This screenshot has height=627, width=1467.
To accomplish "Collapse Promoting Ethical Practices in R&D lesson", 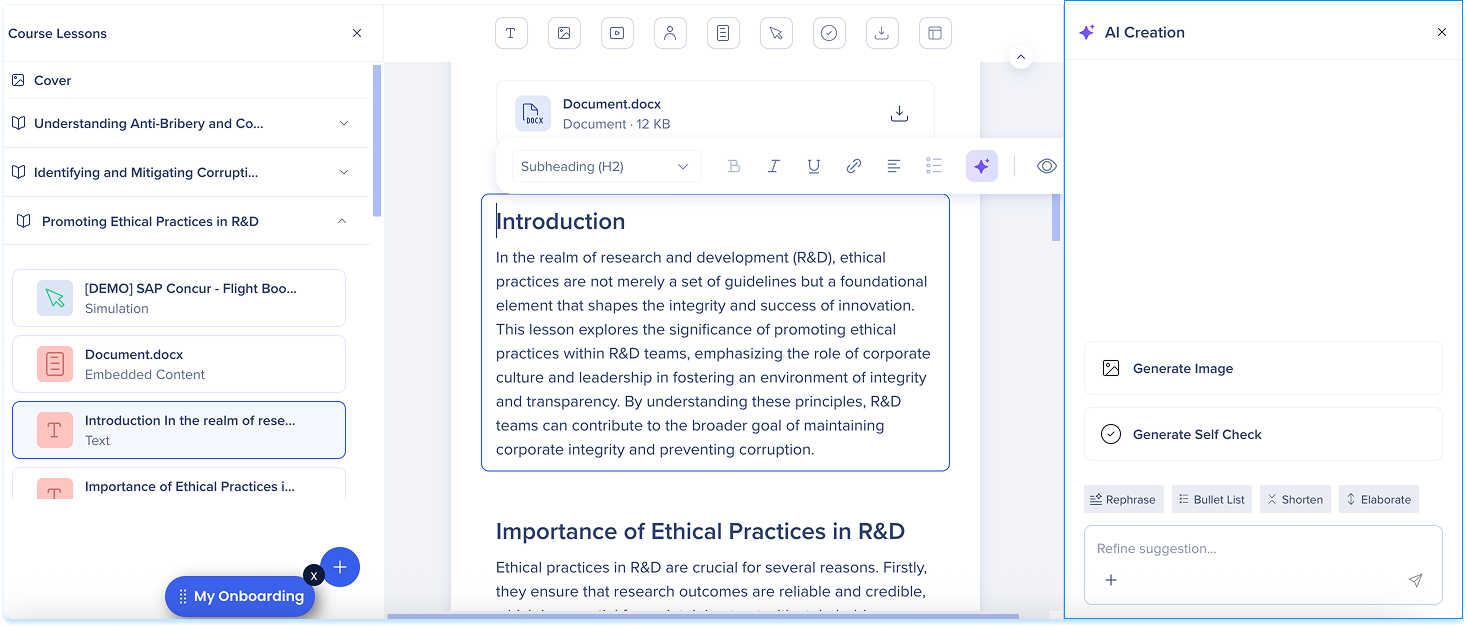I will 342,221.
